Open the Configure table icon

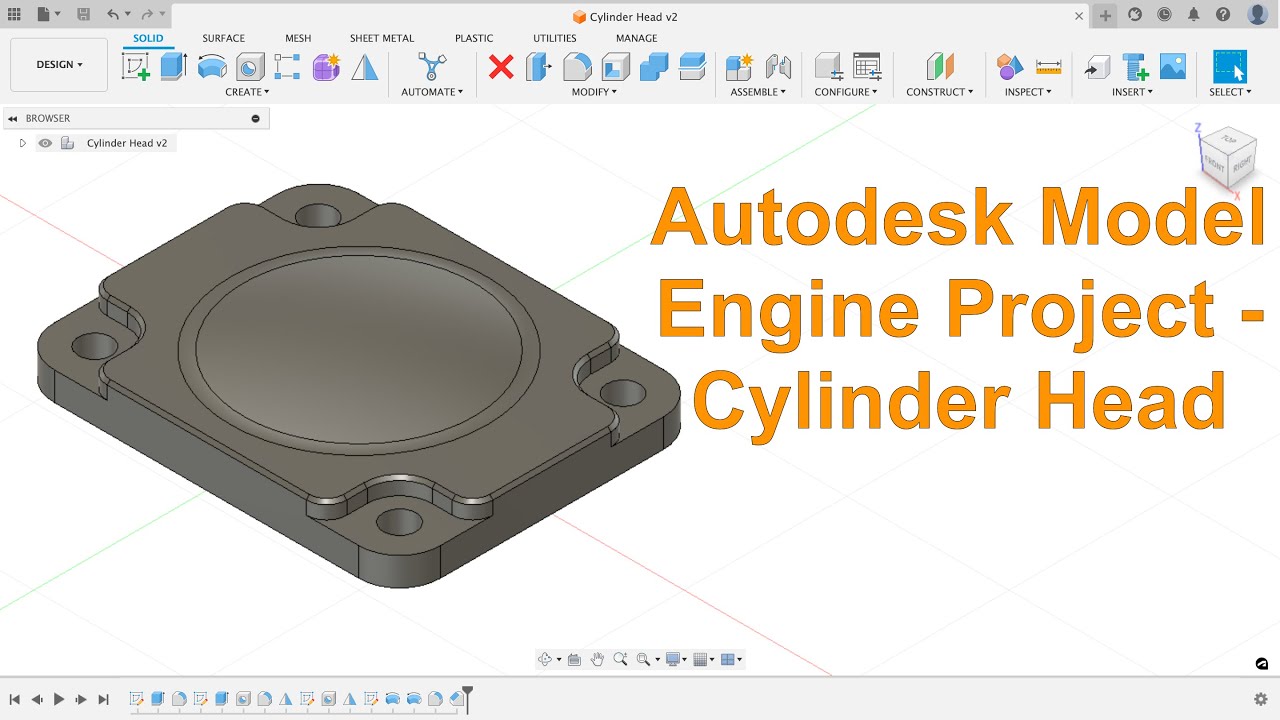tap(867, 67)
